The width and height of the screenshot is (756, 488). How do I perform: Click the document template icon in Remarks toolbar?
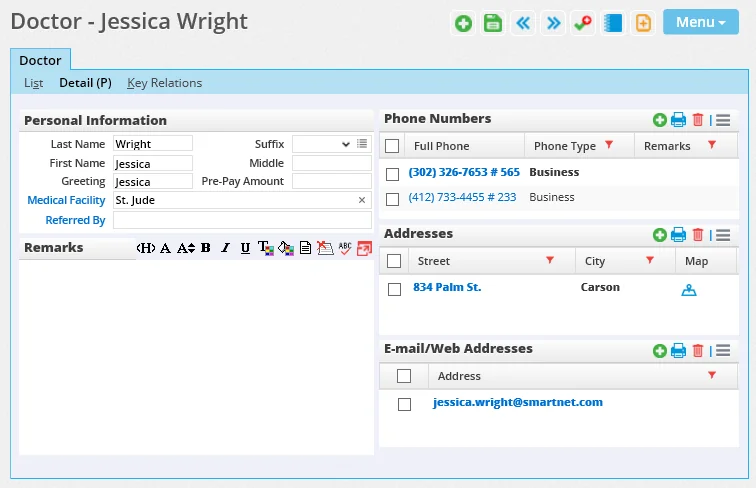pos(305,248)
